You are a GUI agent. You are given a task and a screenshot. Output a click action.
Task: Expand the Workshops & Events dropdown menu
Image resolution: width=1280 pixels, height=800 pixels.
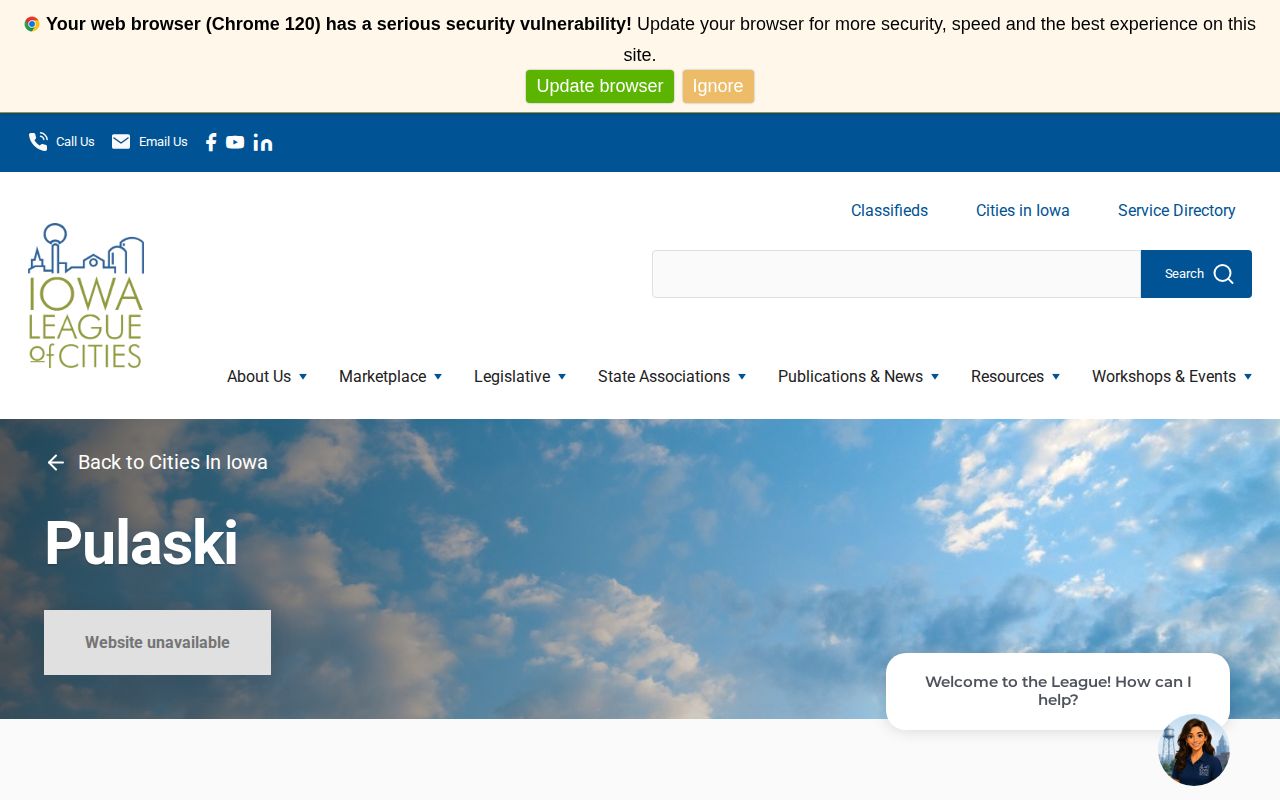coord(1172,376)
